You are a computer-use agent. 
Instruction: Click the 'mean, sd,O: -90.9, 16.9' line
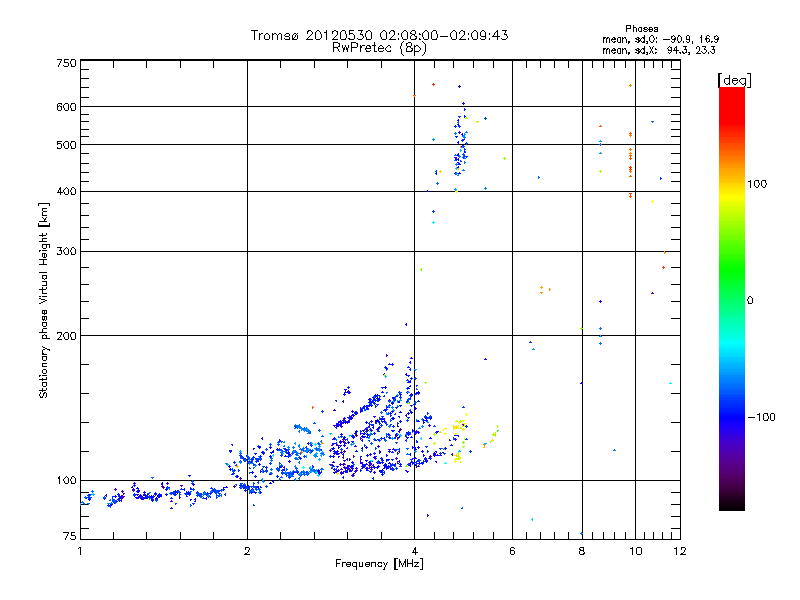[x=660, y=39]
